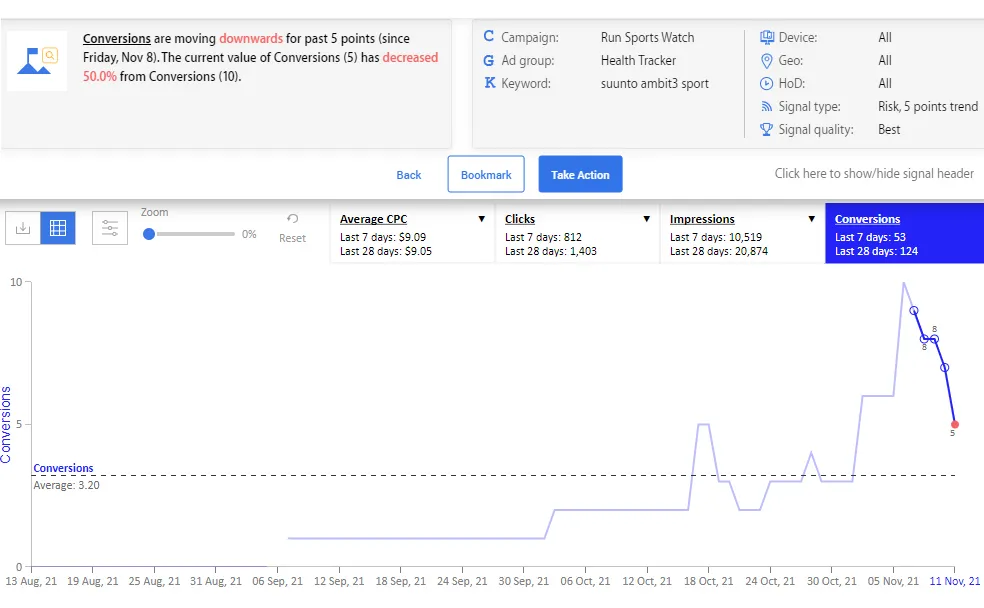Click the zoom slider track
The height and width of the screenshot is (608, 984).
point(196,234)
